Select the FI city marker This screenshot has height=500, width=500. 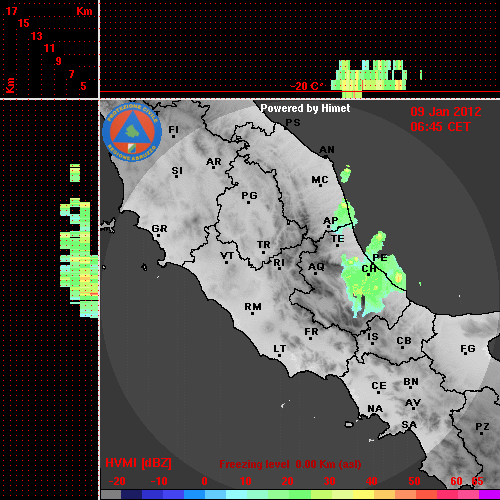coord(174,130)
